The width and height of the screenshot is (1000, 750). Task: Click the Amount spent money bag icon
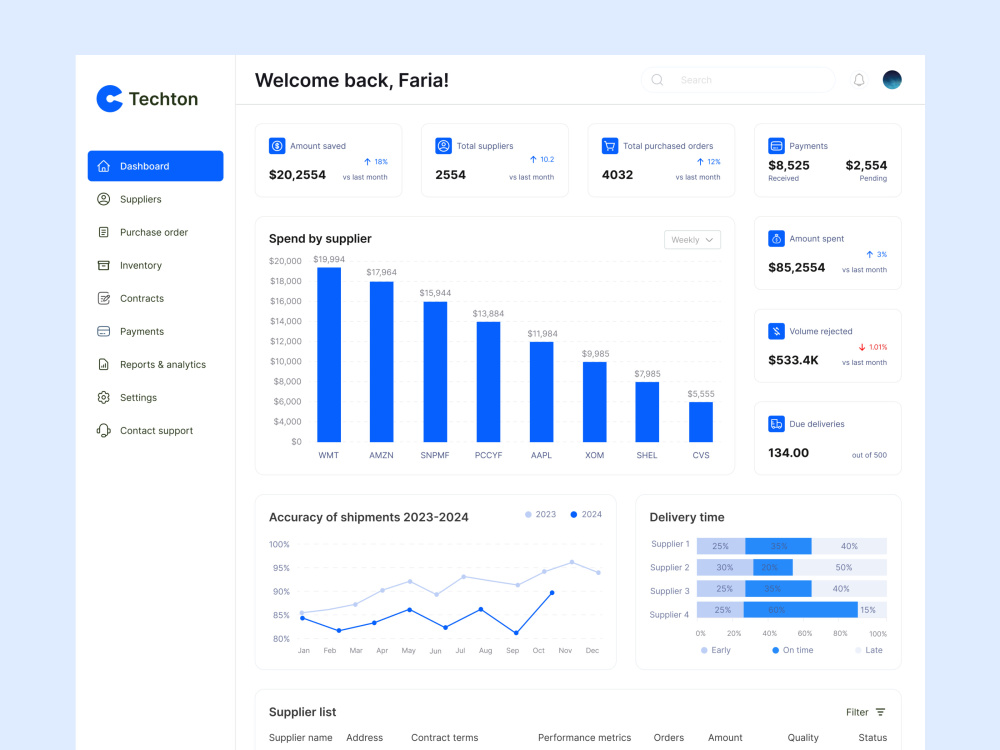click(x=776, y=239)
